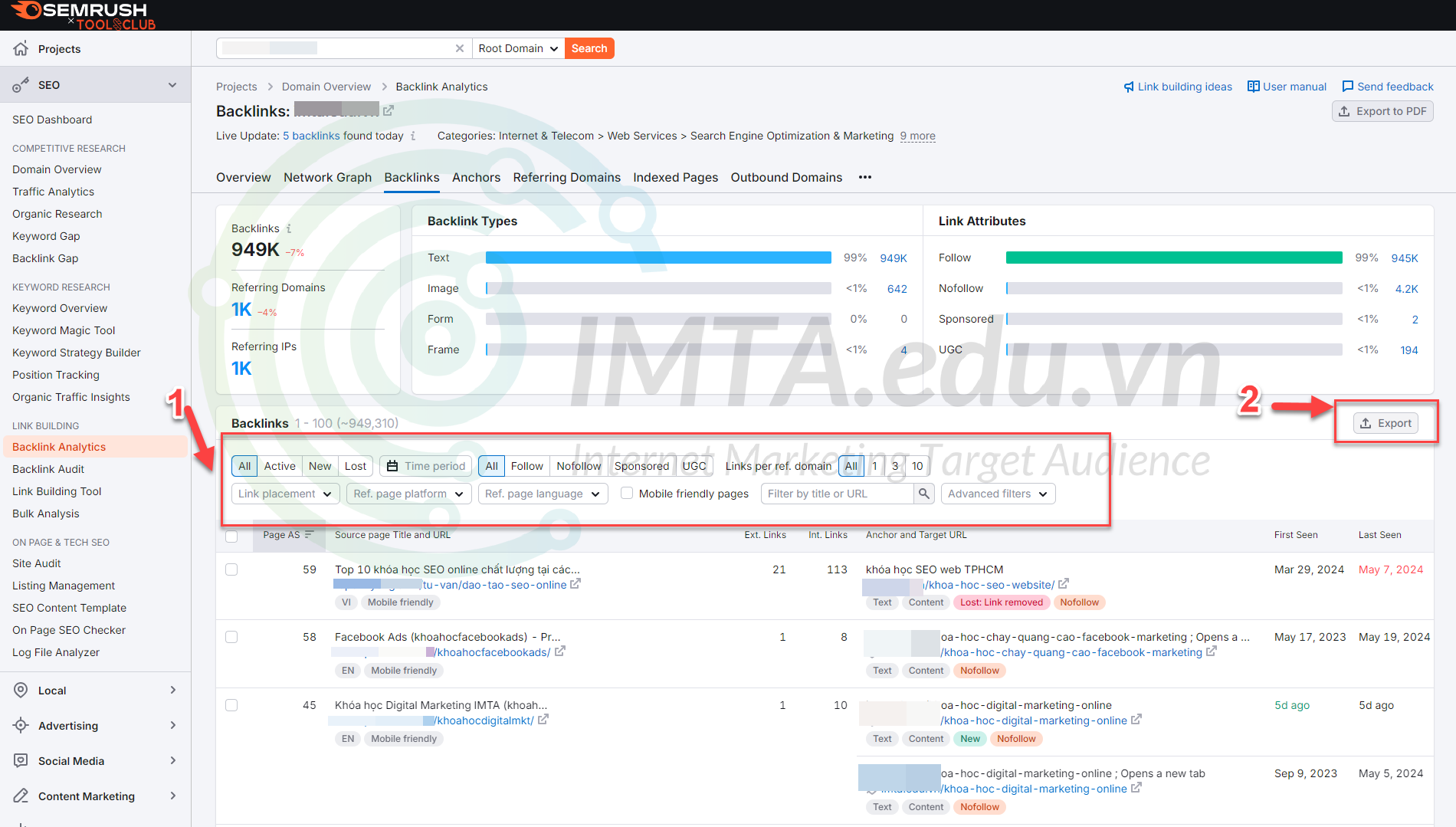Open facebook-marketing target URL external icon
Image resolution: width=1456 pixels, height=827 pixels.
(1212, 651)
